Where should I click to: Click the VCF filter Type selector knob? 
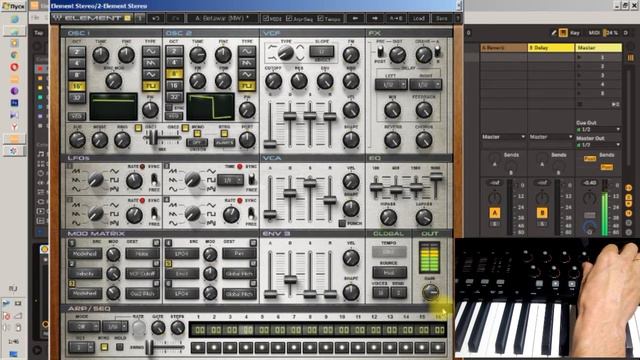pyautogui.click(x=285, y=52)
